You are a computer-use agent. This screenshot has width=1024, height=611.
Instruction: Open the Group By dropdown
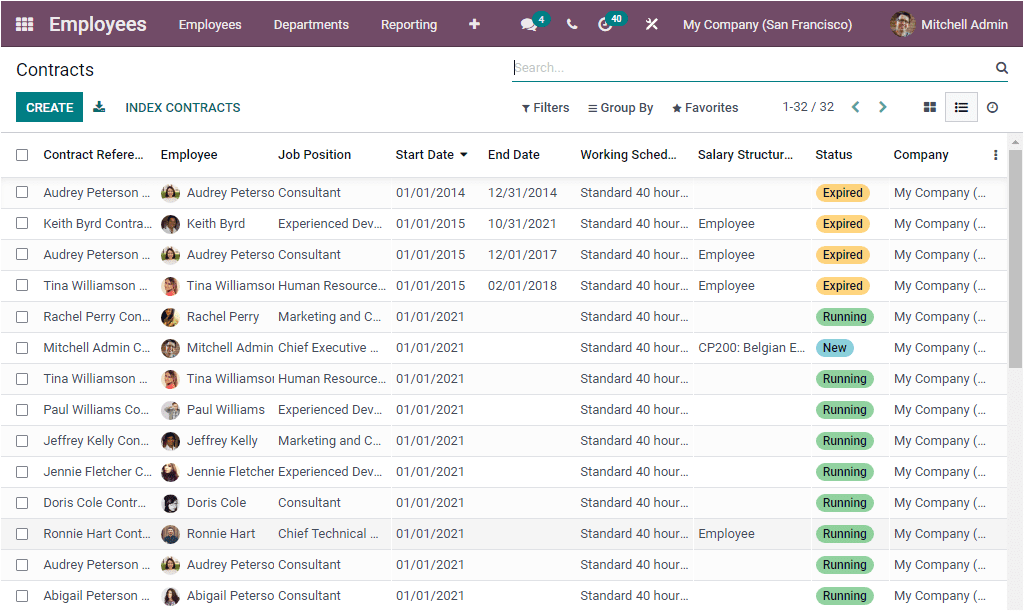tap(620, 108)
